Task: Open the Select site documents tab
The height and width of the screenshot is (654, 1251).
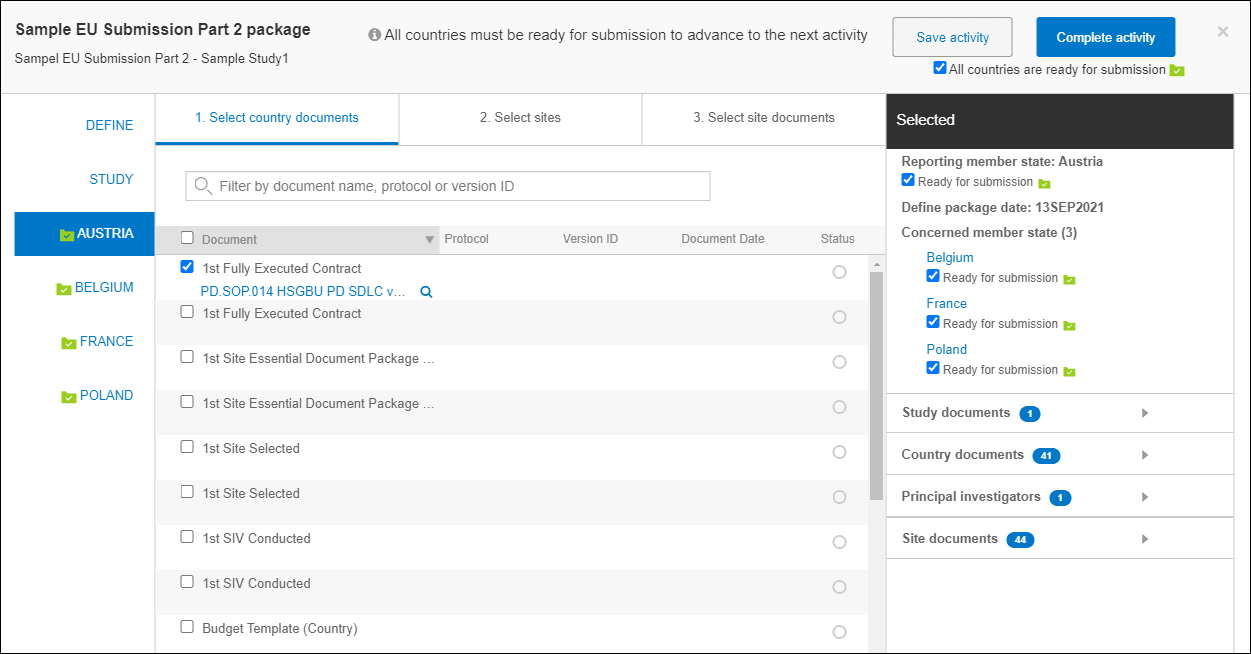Action: [763, 118]
